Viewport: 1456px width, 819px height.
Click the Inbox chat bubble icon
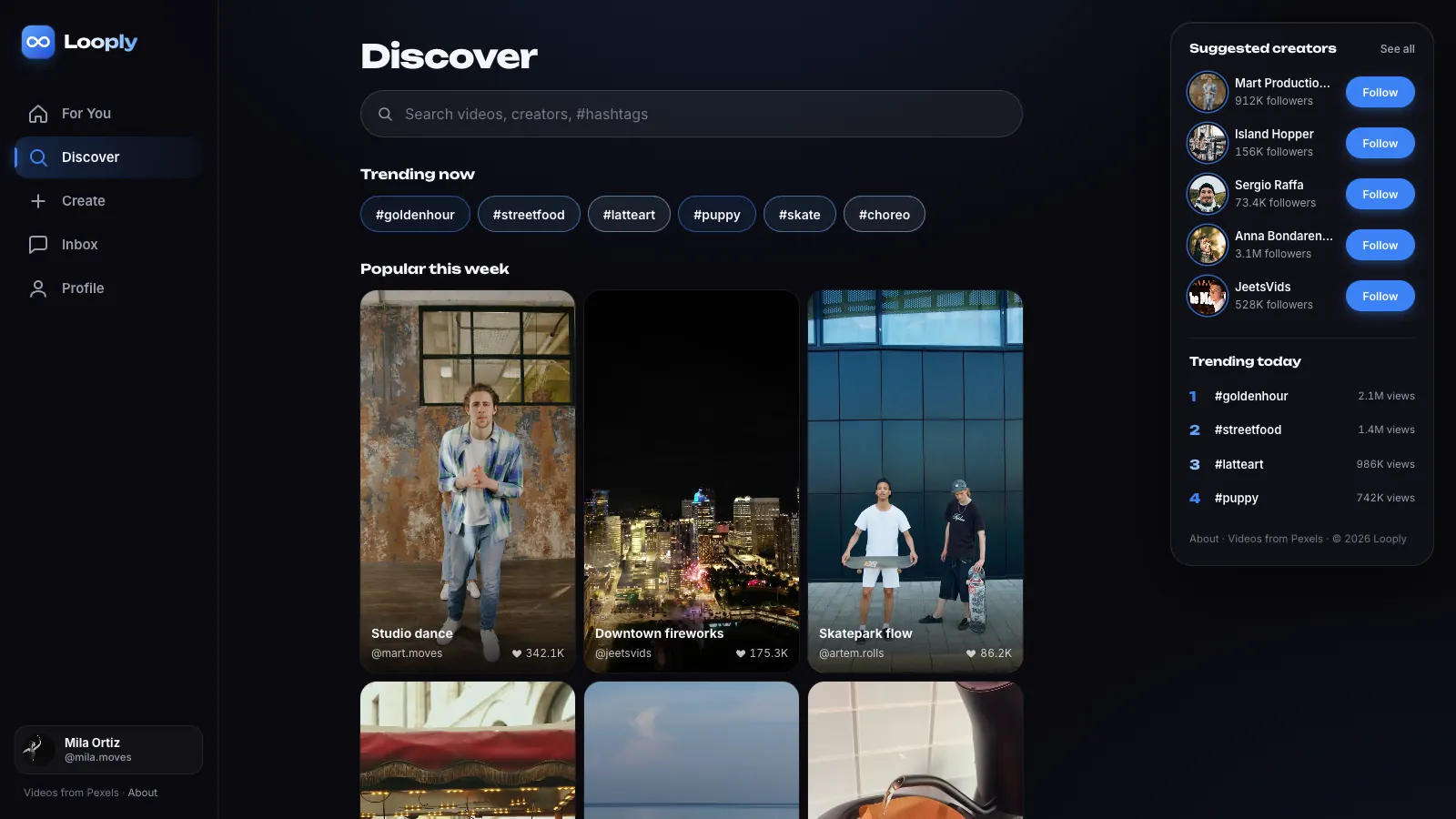[x=38, y=245]
